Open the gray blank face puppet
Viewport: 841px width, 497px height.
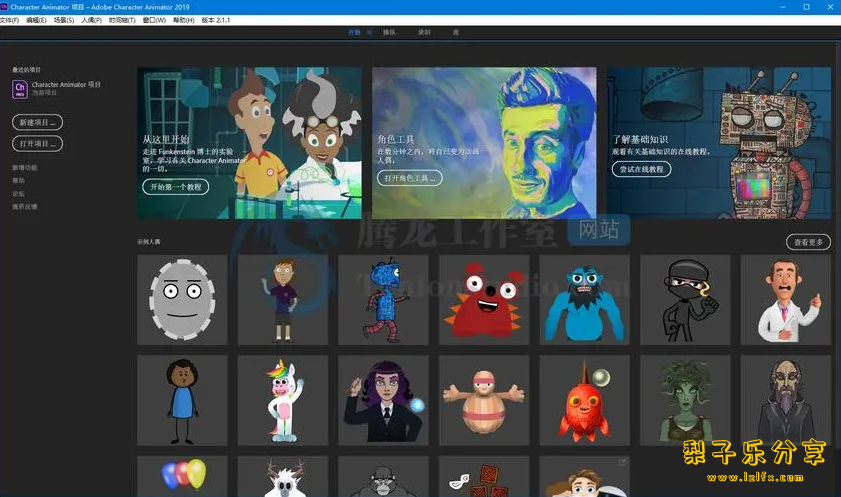coord(182,300)
